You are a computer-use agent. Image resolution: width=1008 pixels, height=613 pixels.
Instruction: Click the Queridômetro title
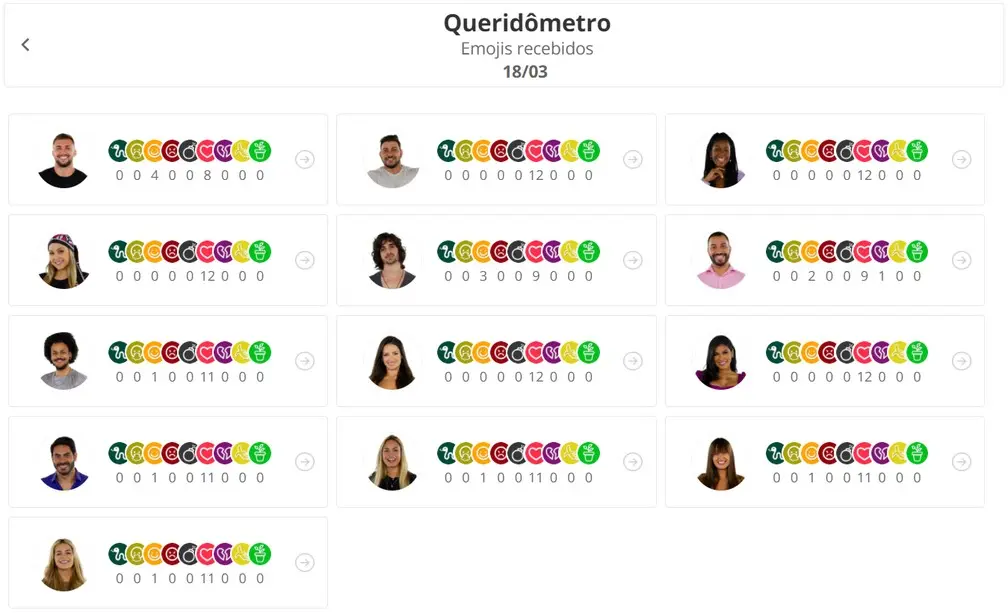[x=526, y=22]
